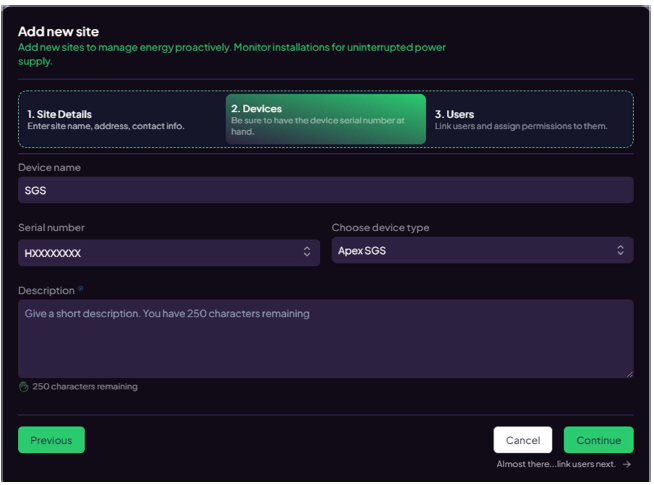Click the up-down chevron in device type field

(621, 250)
